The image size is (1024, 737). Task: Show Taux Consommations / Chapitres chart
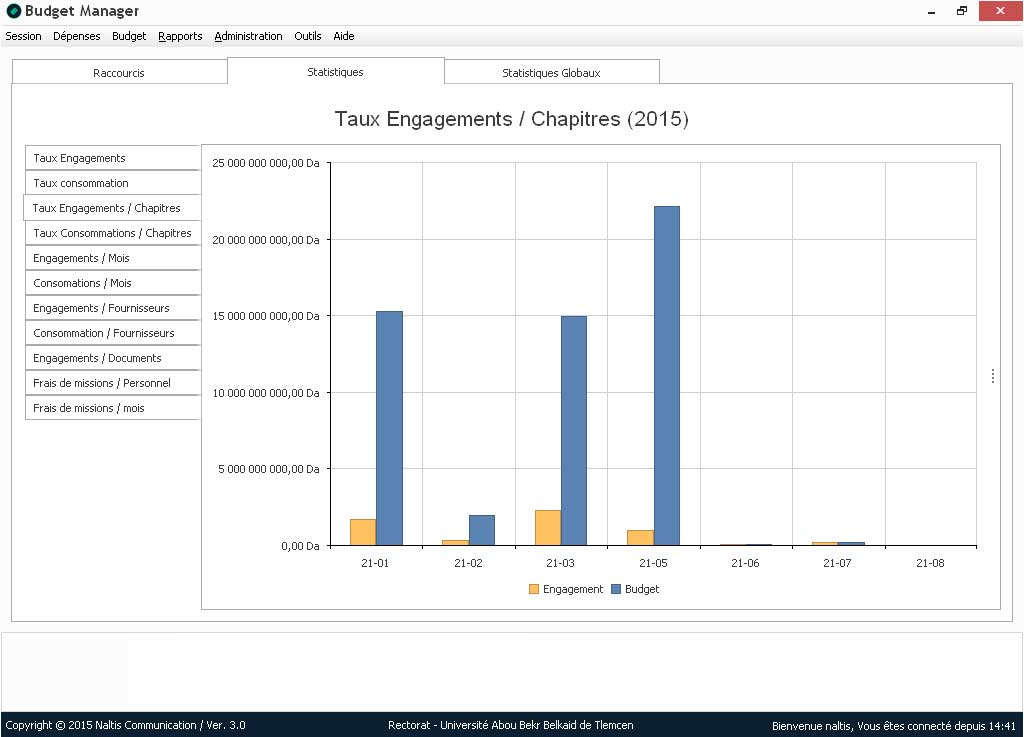[x=112, y=233]
